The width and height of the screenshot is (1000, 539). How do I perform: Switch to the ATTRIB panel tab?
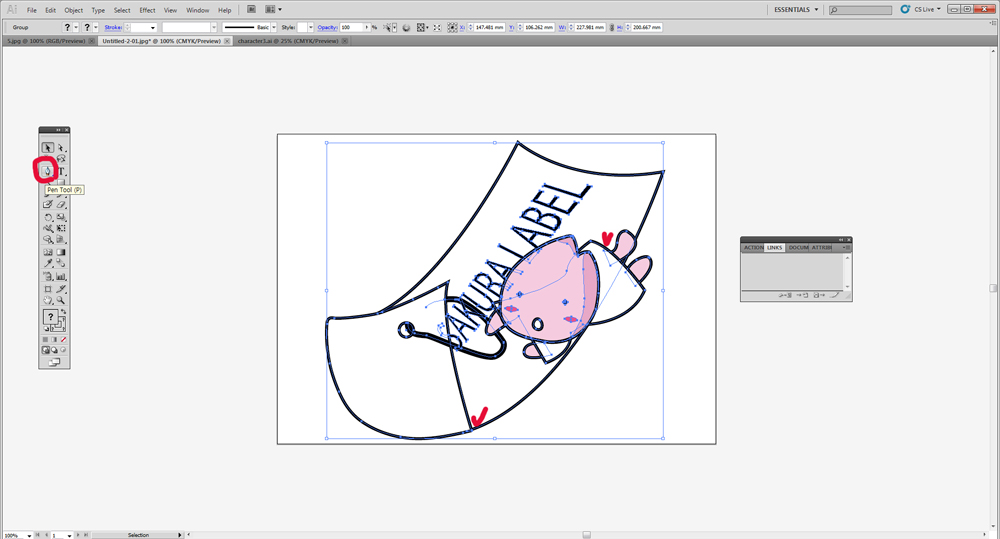pos(821,247)
